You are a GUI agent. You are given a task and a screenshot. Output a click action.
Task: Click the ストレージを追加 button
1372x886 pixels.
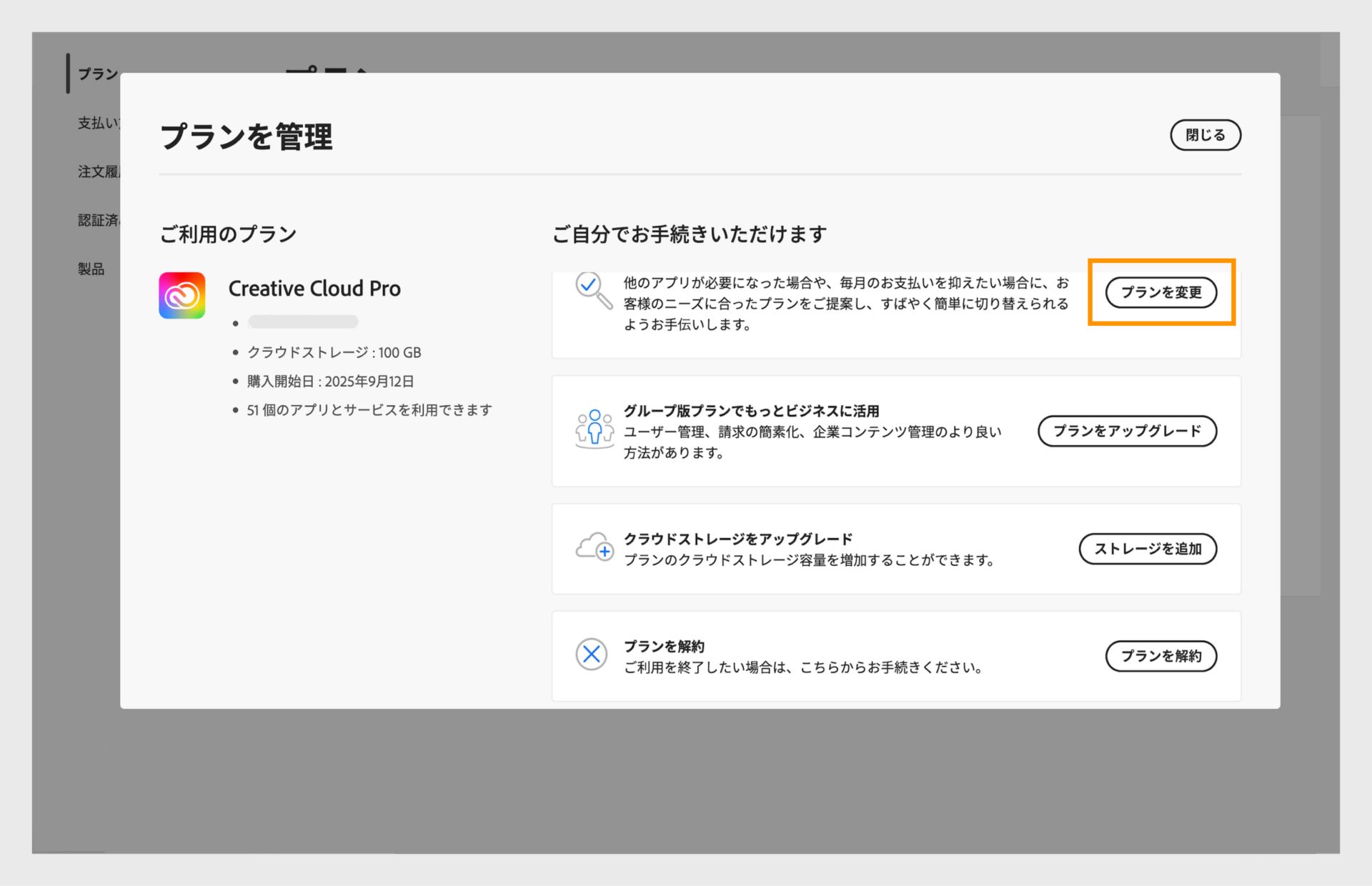[1147, 549]
